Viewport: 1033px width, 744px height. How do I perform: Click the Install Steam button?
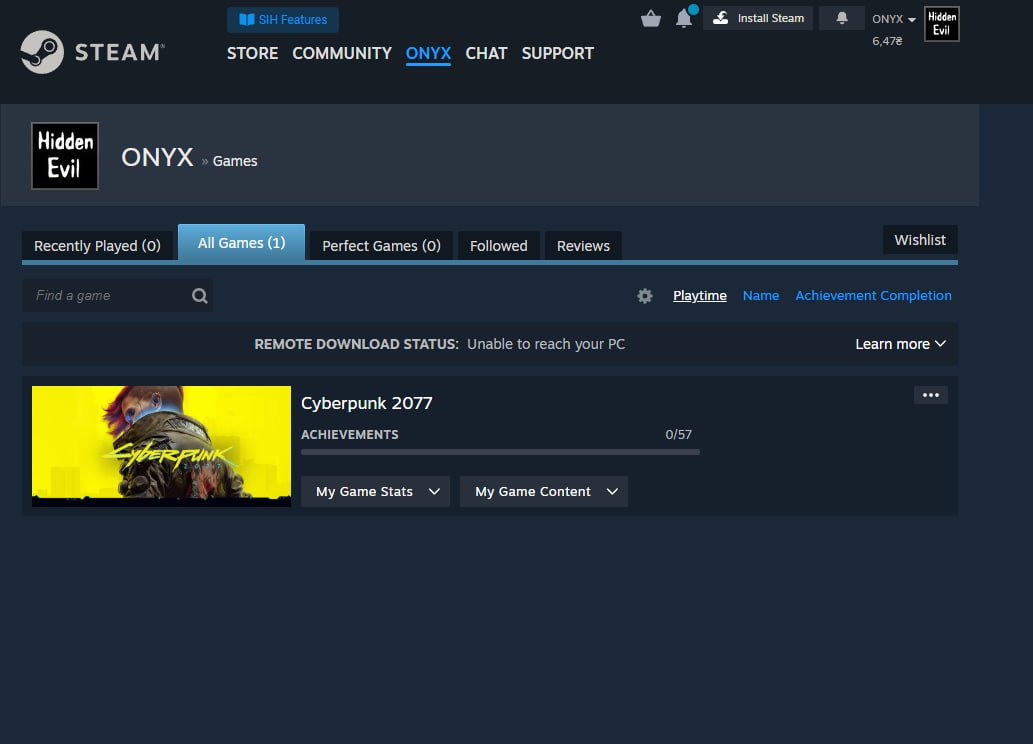pyautogui.click(x=759, y=18)
